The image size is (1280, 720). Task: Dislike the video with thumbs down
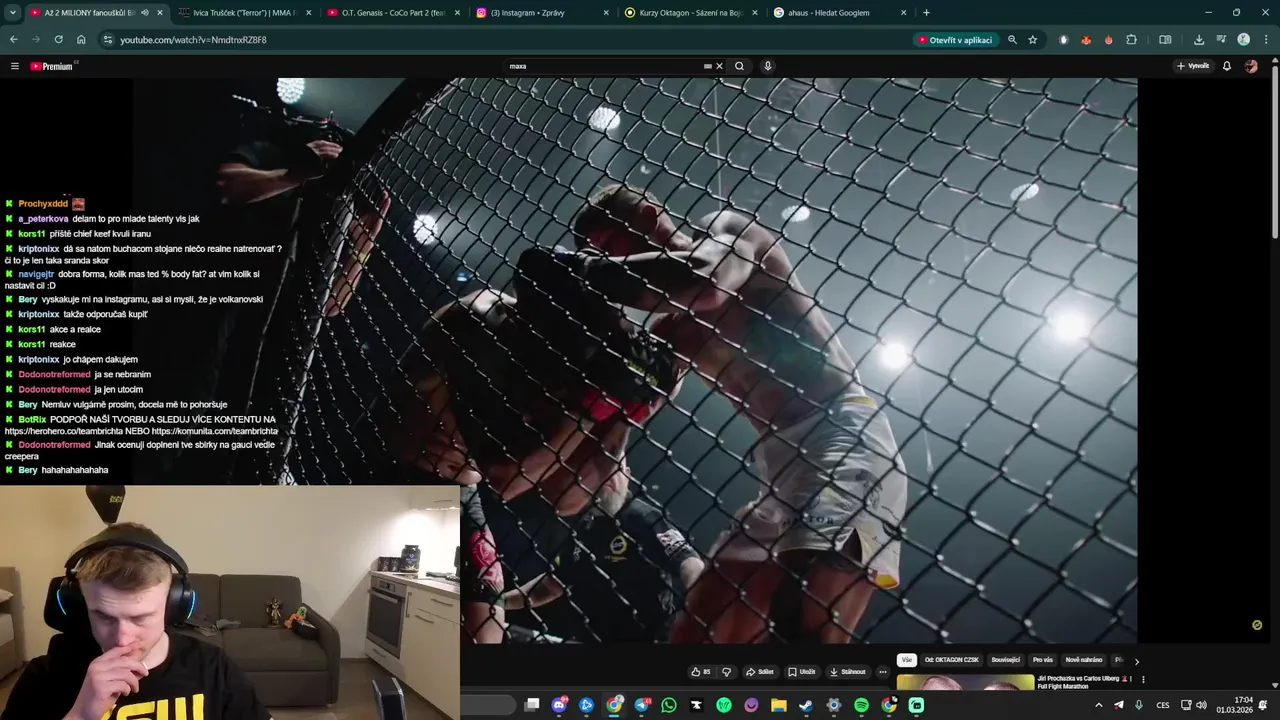727,672
